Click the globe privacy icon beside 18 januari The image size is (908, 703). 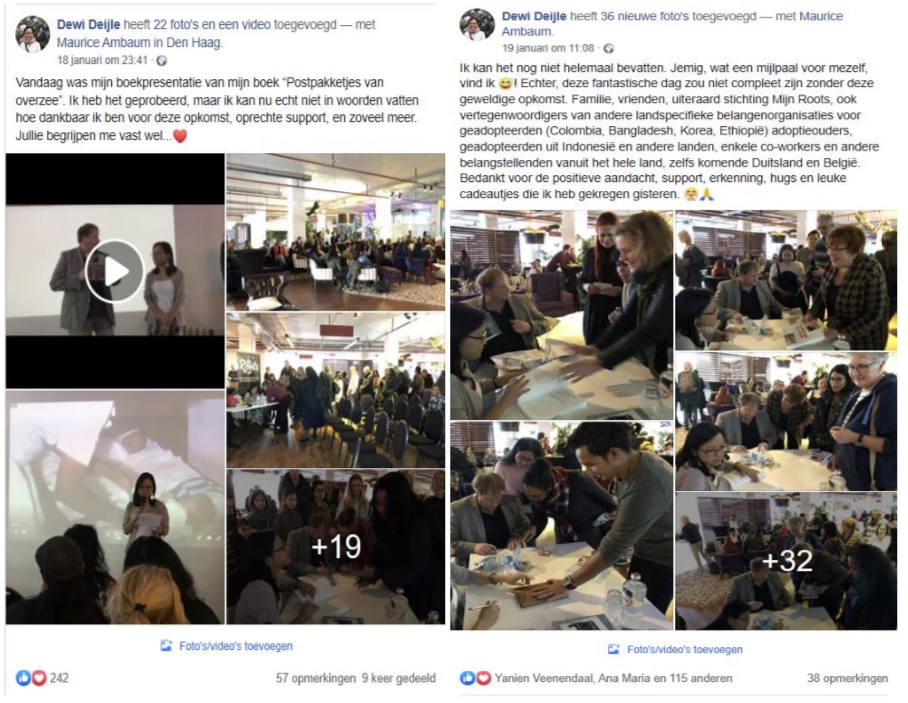tap(162, 61)
